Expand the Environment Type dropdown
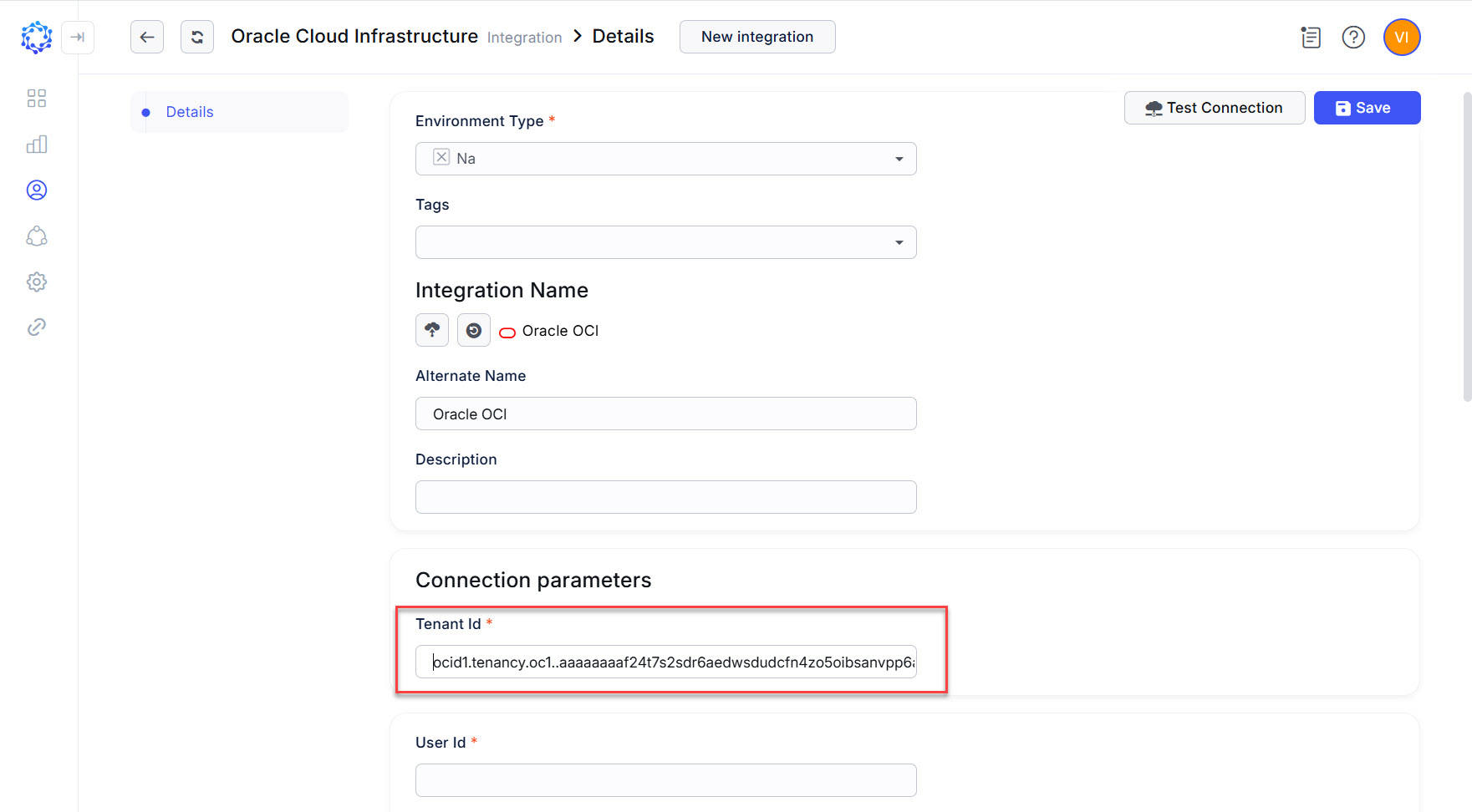The height and width of the screenshot is (812, 1472). [x=899, y=159]
